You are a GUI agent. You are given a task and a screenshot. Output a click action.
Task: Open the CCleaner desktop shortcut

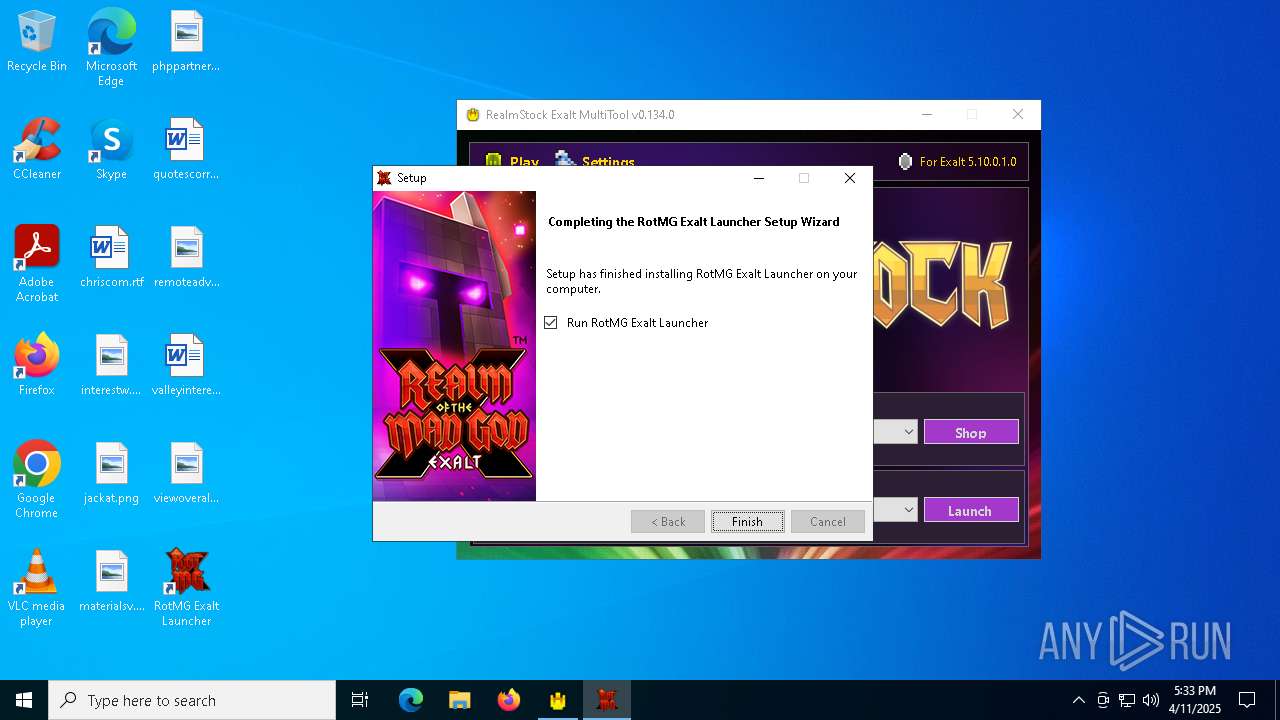point(37,149)
